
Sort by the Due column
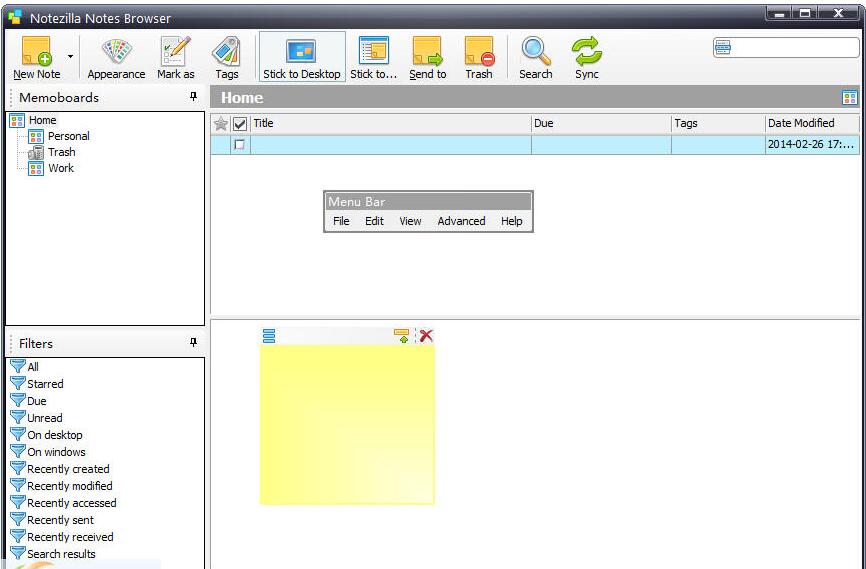click(601, 123)
